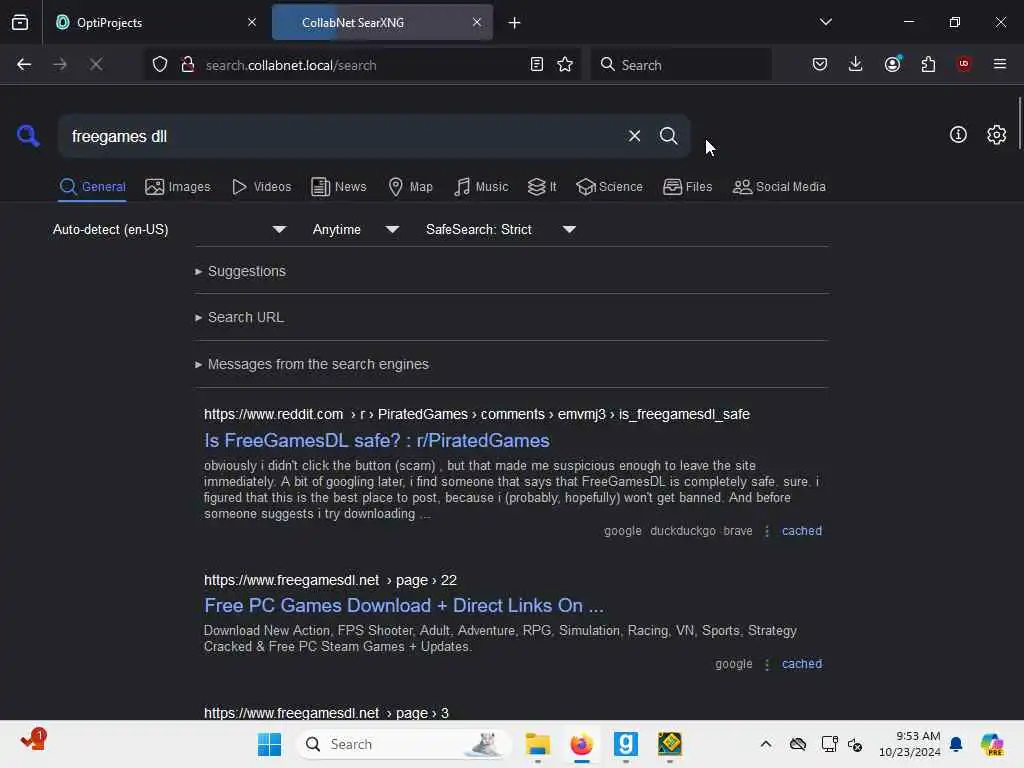
Task: Expand the Suggestions section
Action: pos(240,271)
